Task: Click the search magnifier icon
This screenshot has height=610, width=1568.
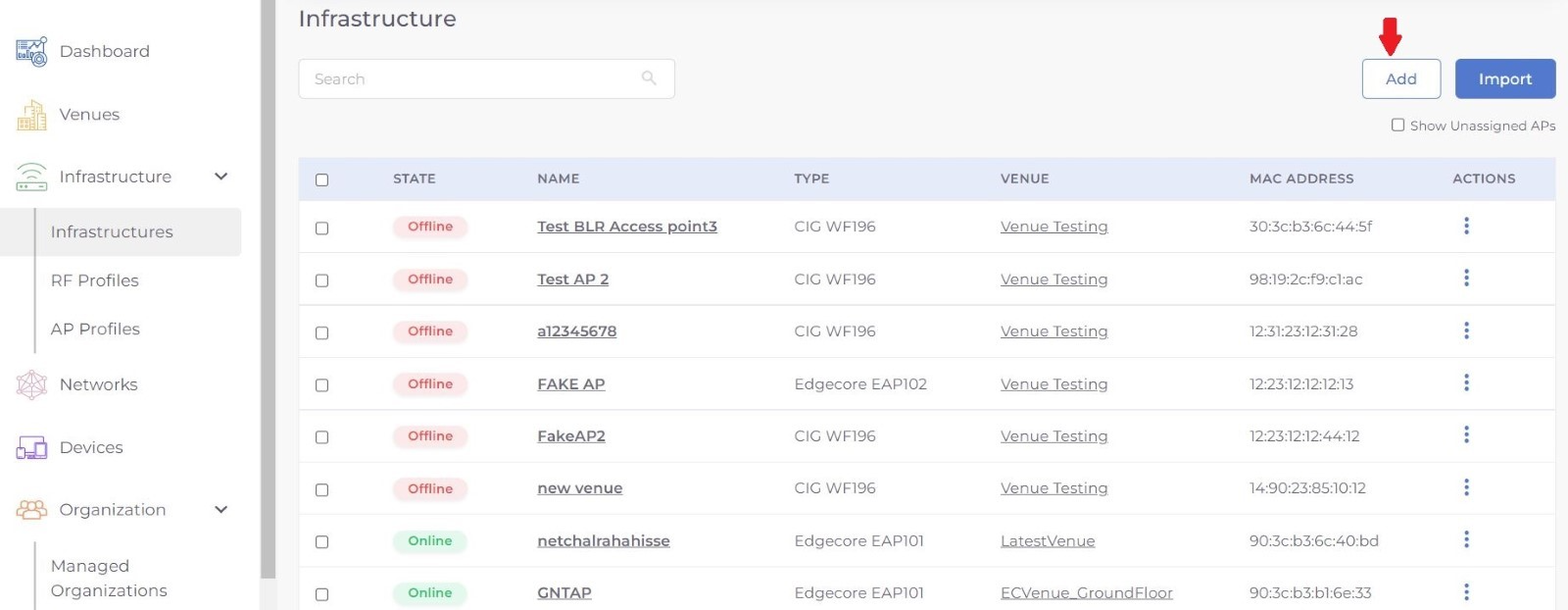Action: (649, 78)
